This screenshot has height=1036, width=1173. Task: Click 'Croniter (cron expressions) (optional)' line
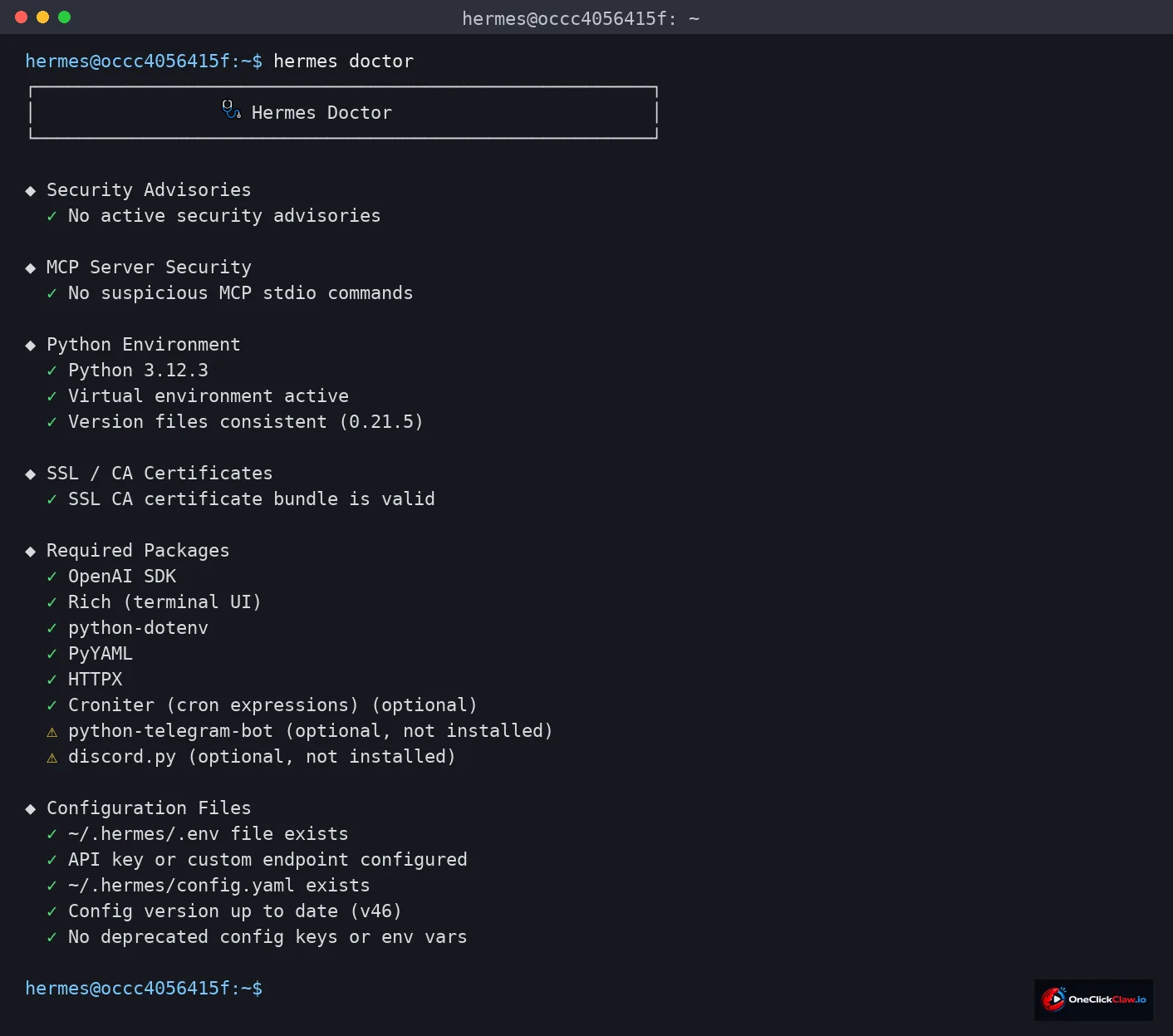coord(272,705)
